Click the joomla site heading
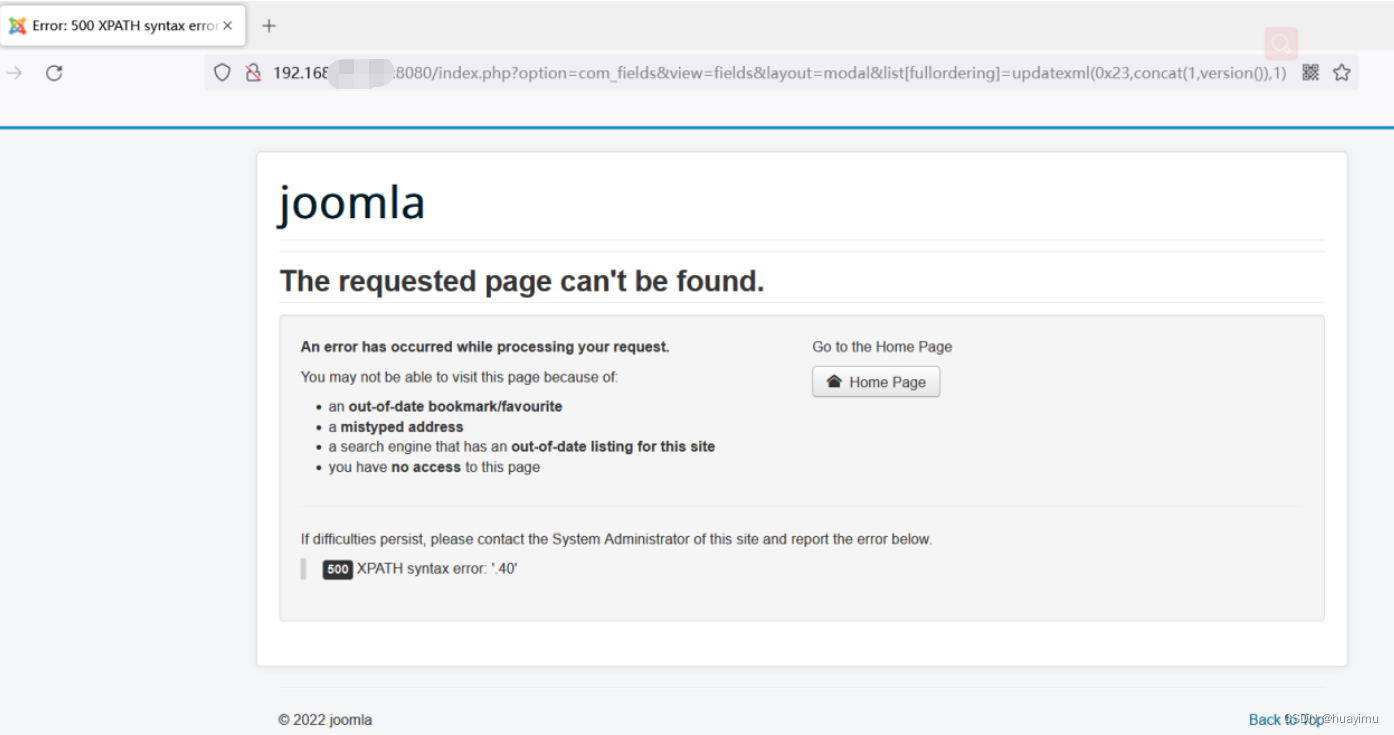 (351, 203)
